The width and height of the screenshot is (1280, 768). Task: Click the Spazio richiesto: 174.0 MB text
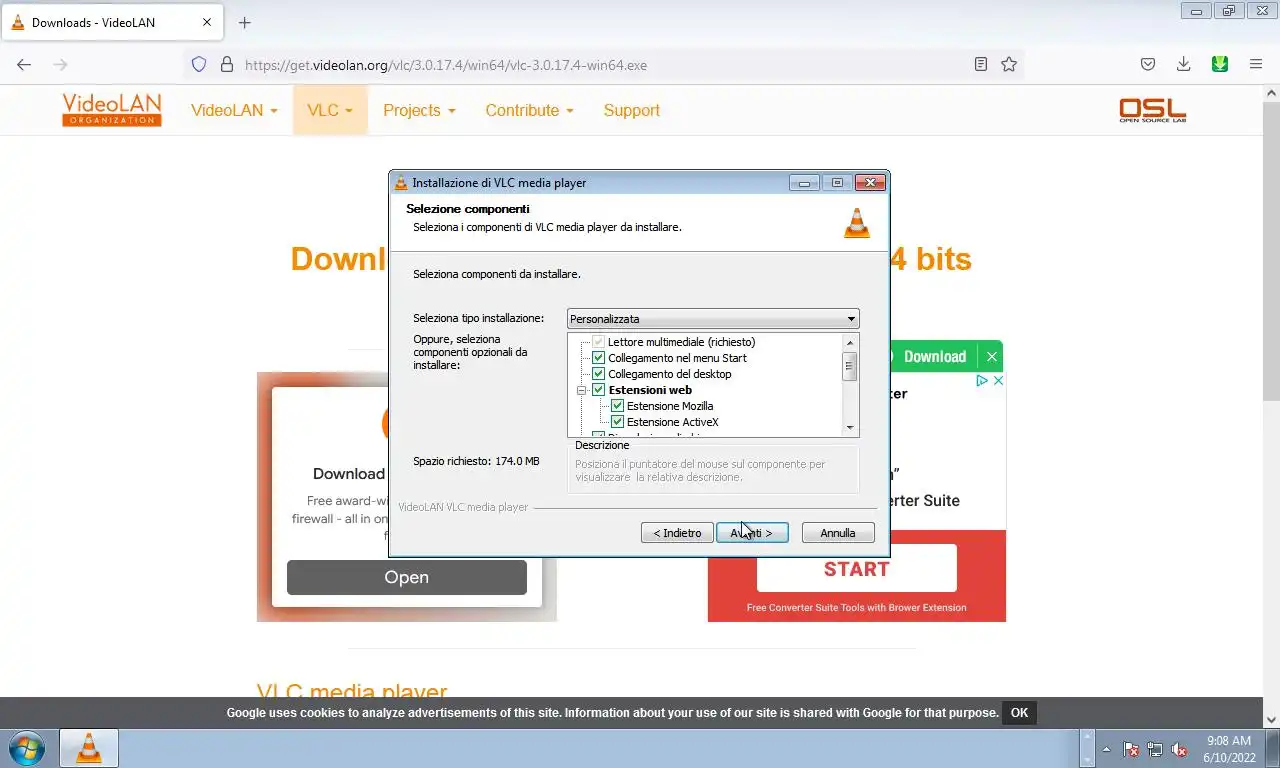[x=476, y=461]
